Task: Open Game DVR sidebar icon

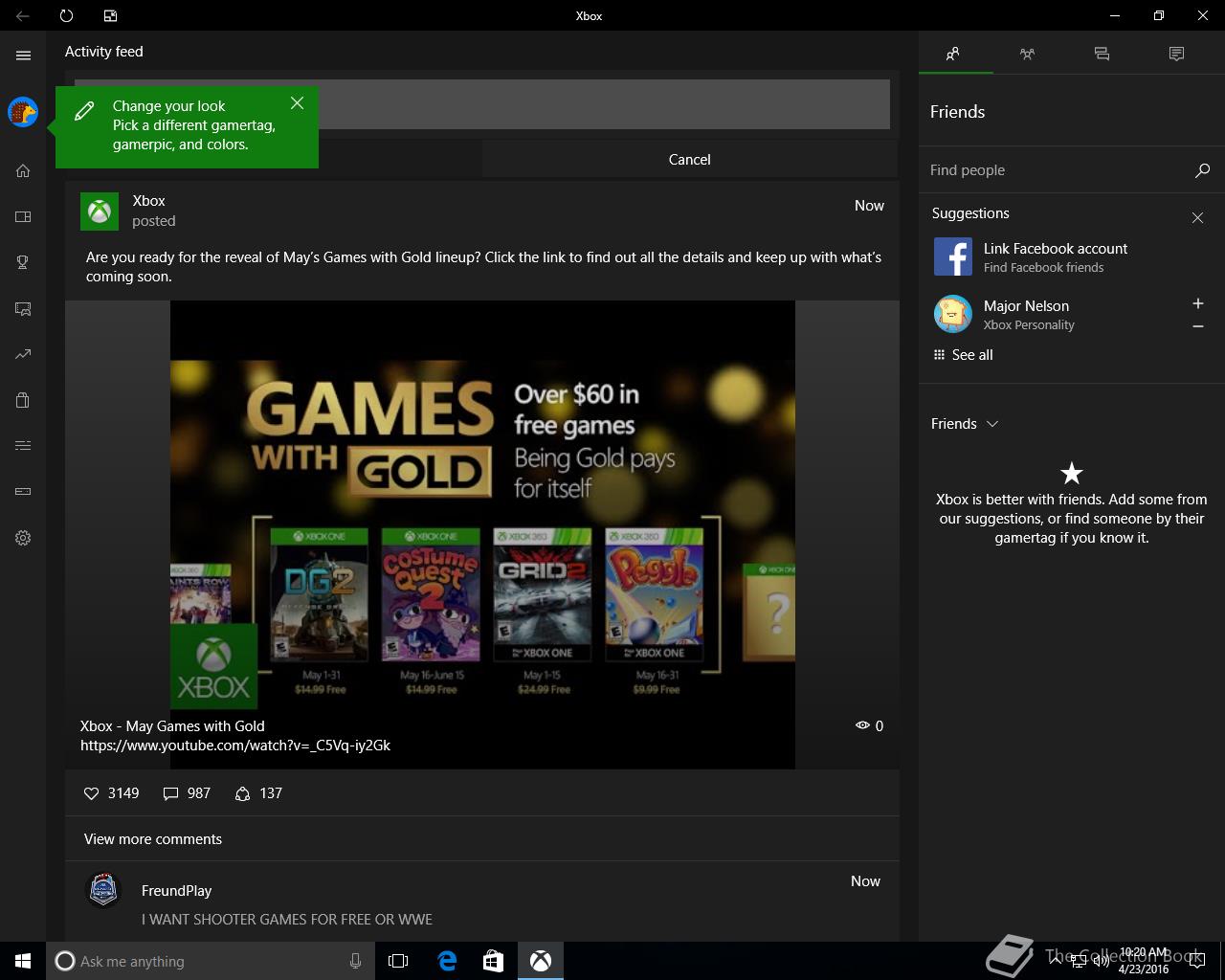Action: (x=23, y=308)
